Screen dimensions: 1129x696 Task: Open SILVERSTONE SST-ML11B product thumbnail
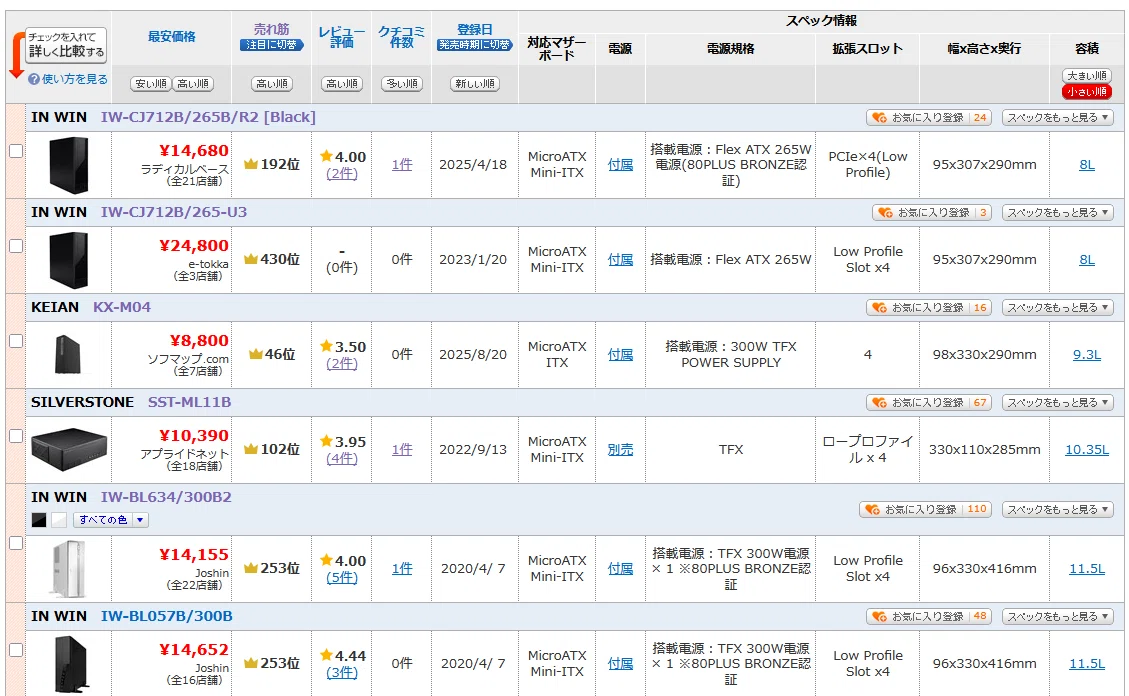[69, 449]
